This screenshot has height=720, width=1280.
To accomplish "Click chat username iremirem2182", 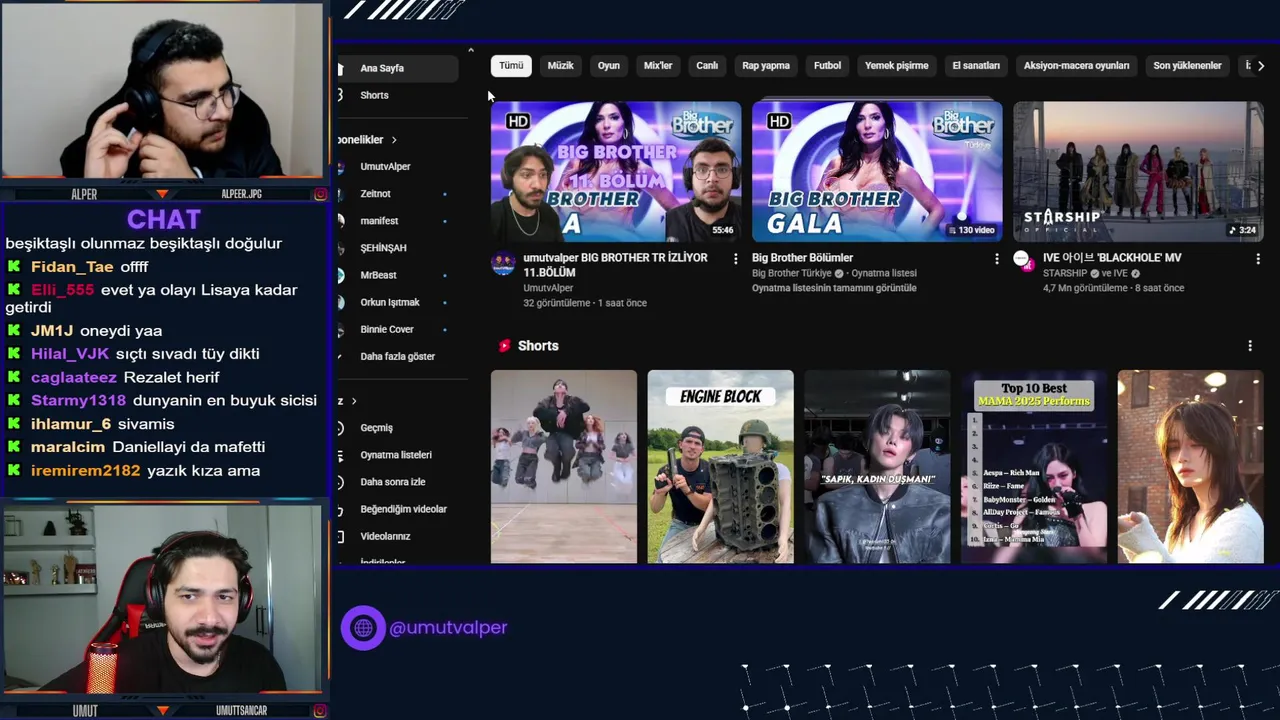I will coord(86,470).
